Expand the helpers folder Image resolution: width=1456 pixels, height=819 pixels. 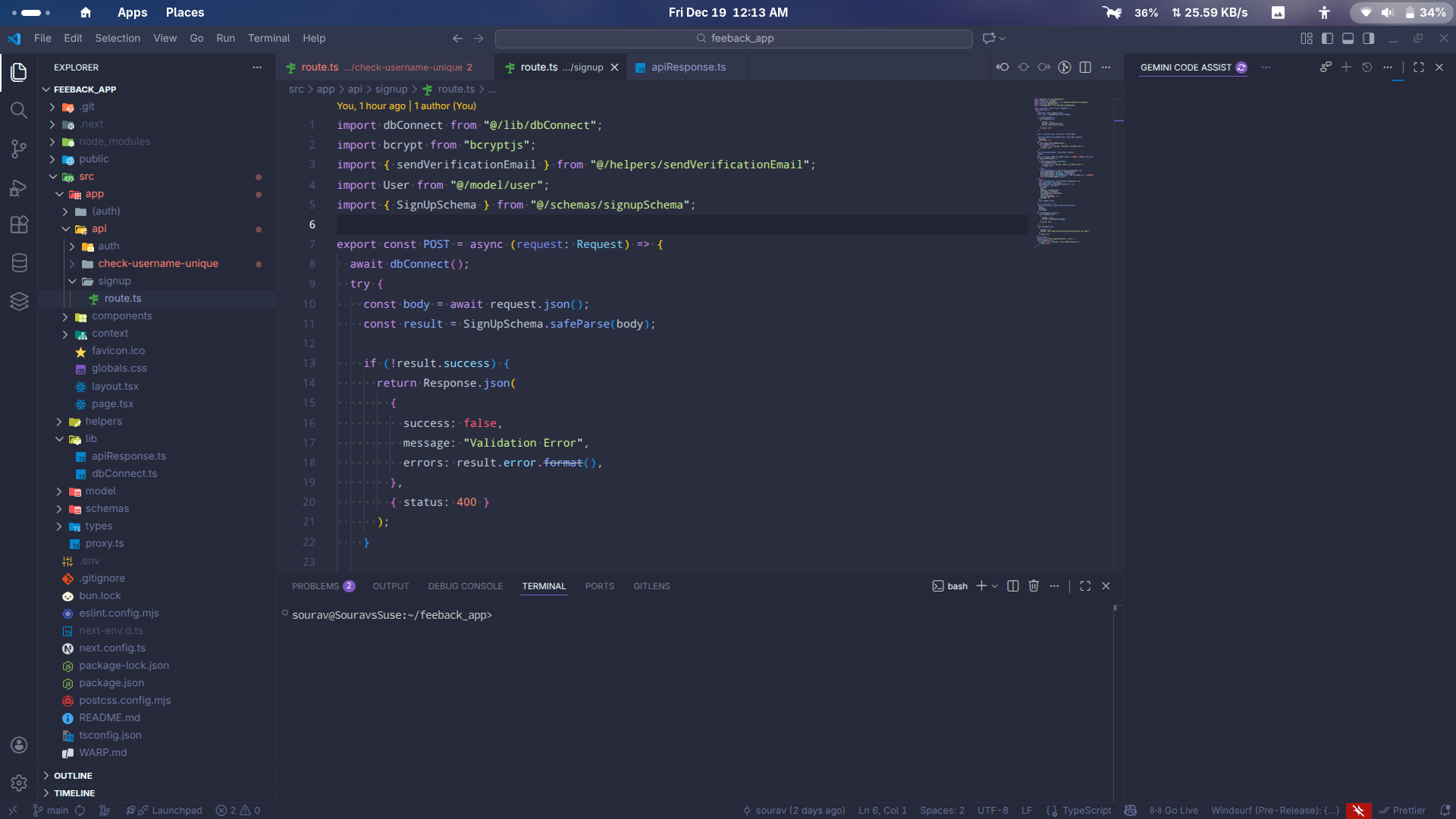tap(103, 422)
